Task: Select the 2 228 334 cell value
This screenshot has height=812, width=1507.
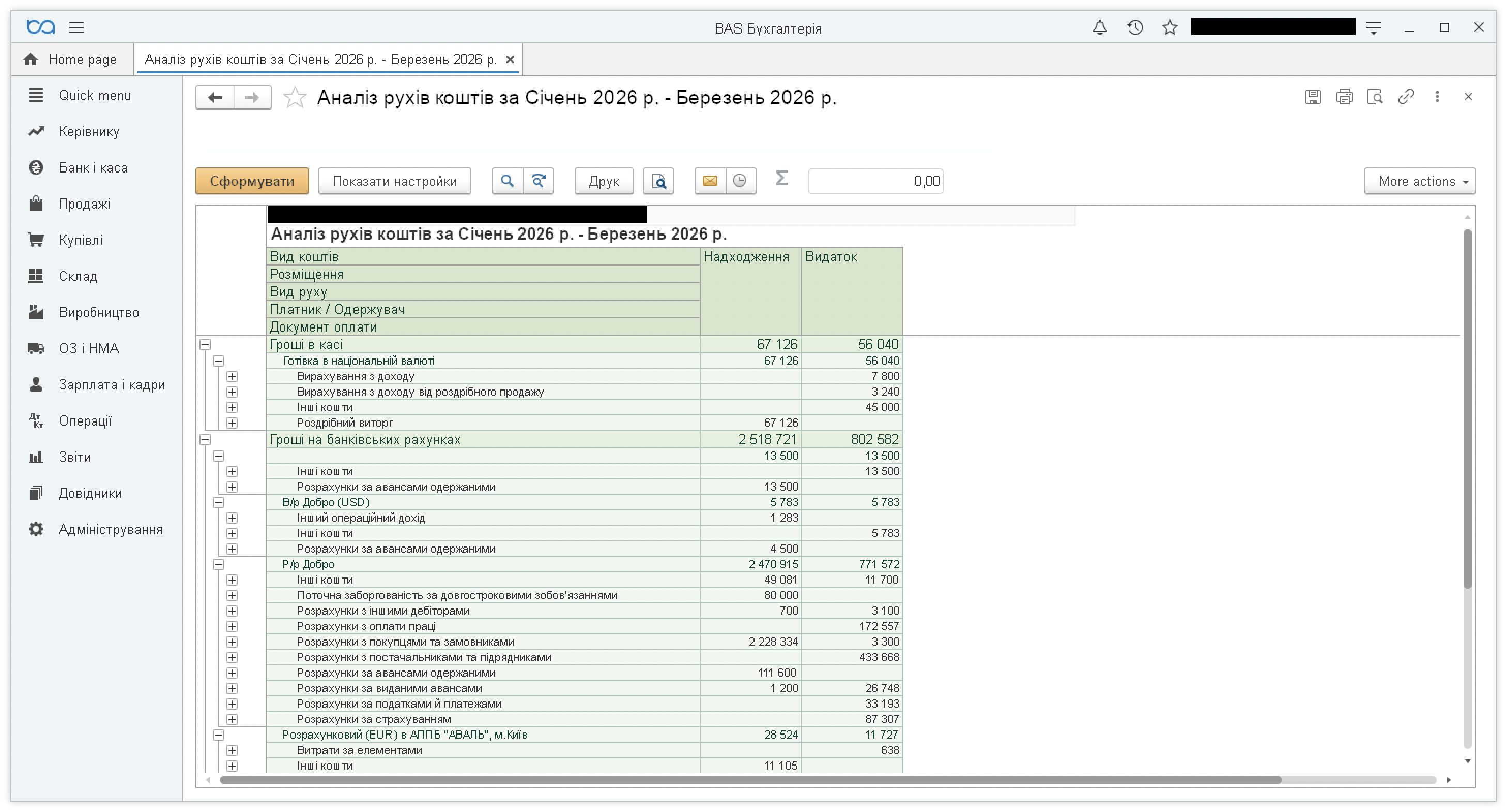Action: pyautogui.click(x=751, y=642)
